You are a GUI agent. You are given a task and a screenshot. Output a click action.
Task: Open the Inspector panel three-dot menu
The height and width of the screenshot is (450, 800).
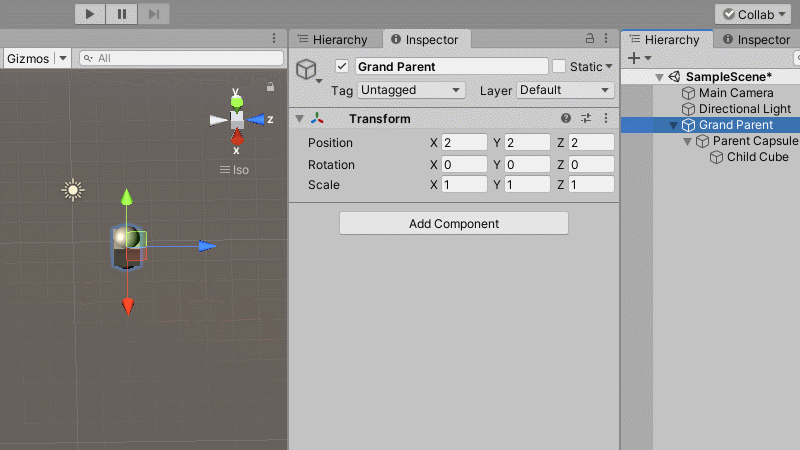(x=606, y=38)
